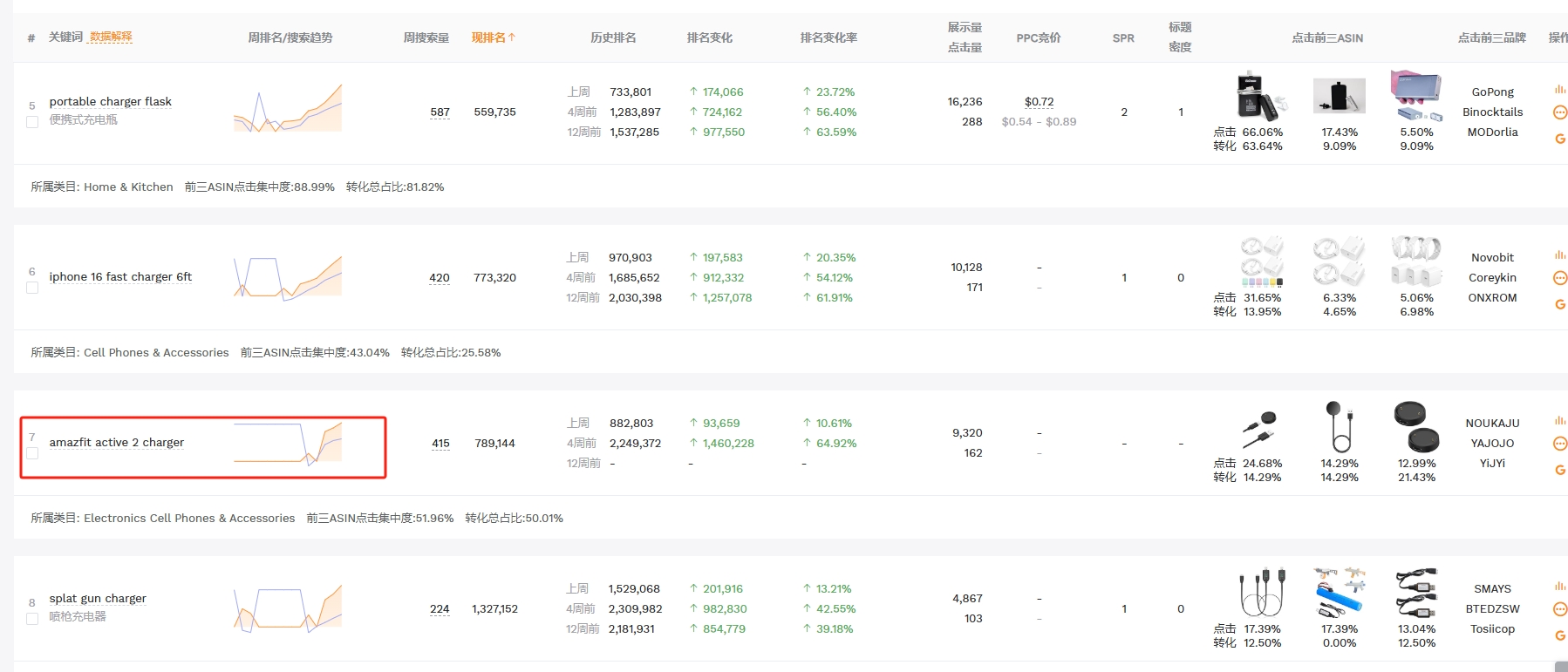Open the more options icon for amazfit active 2 charger

[1560, 444]
